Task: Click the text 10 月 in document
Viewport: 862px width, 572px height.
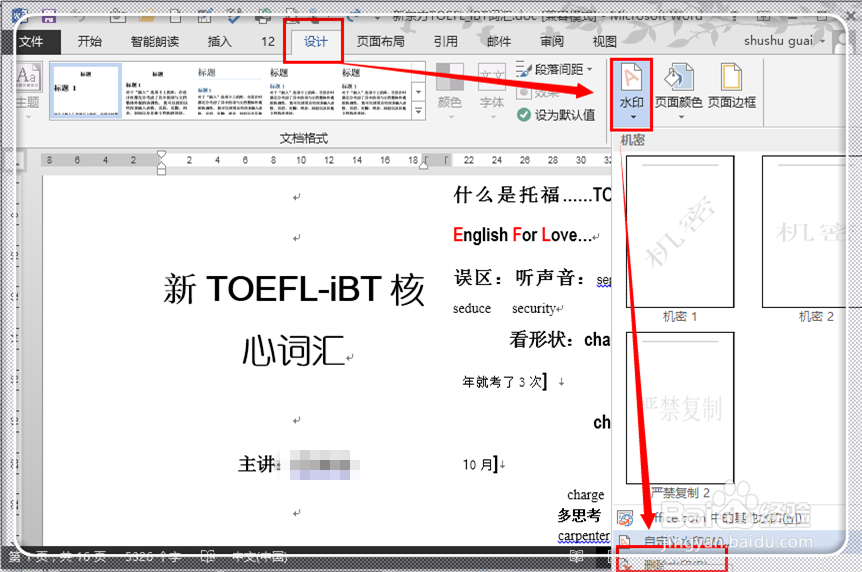Action: click(x=479, y=465)
